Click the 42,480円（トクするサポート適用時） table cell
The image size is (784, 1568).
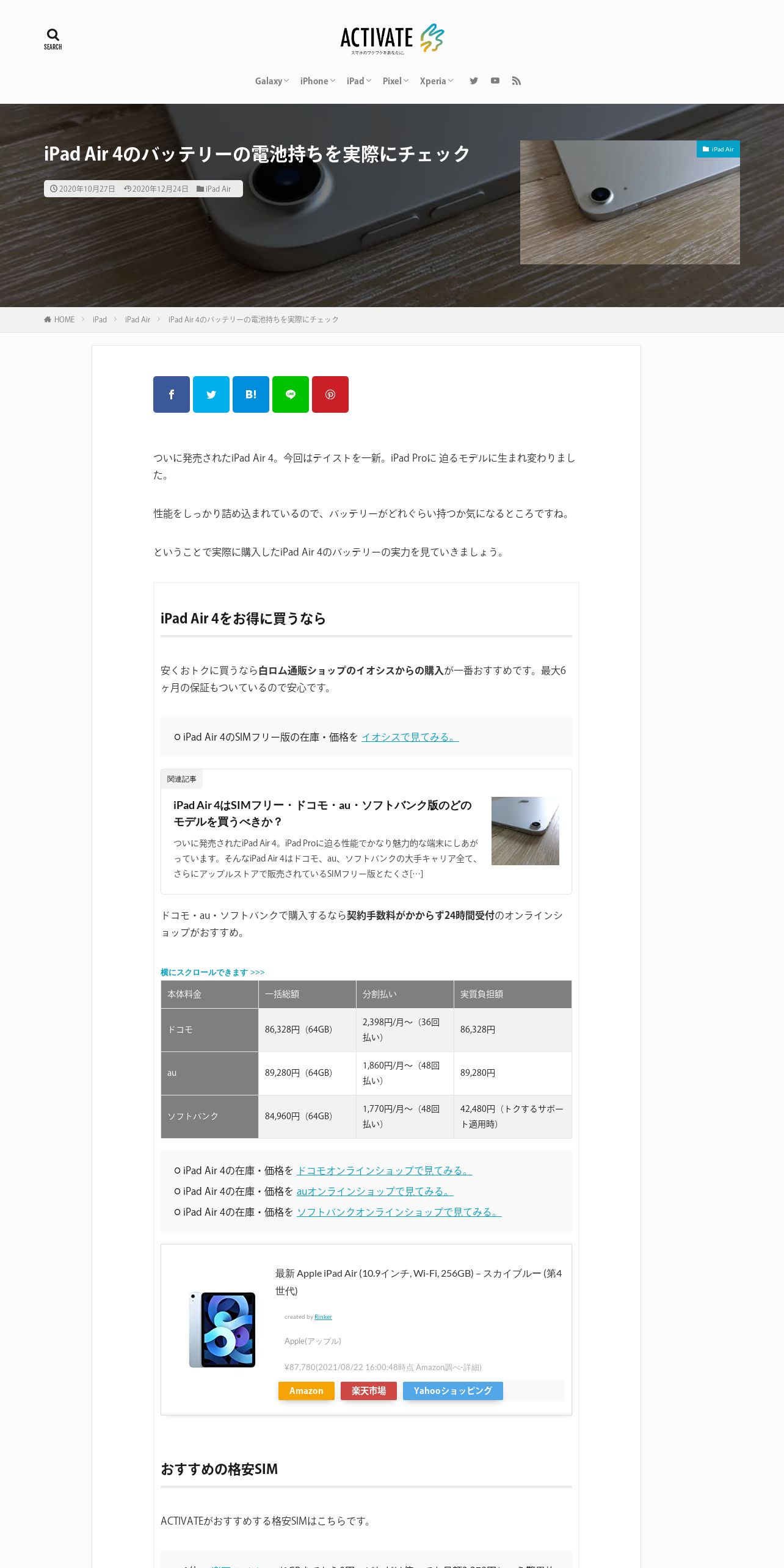coord(513,1116)
